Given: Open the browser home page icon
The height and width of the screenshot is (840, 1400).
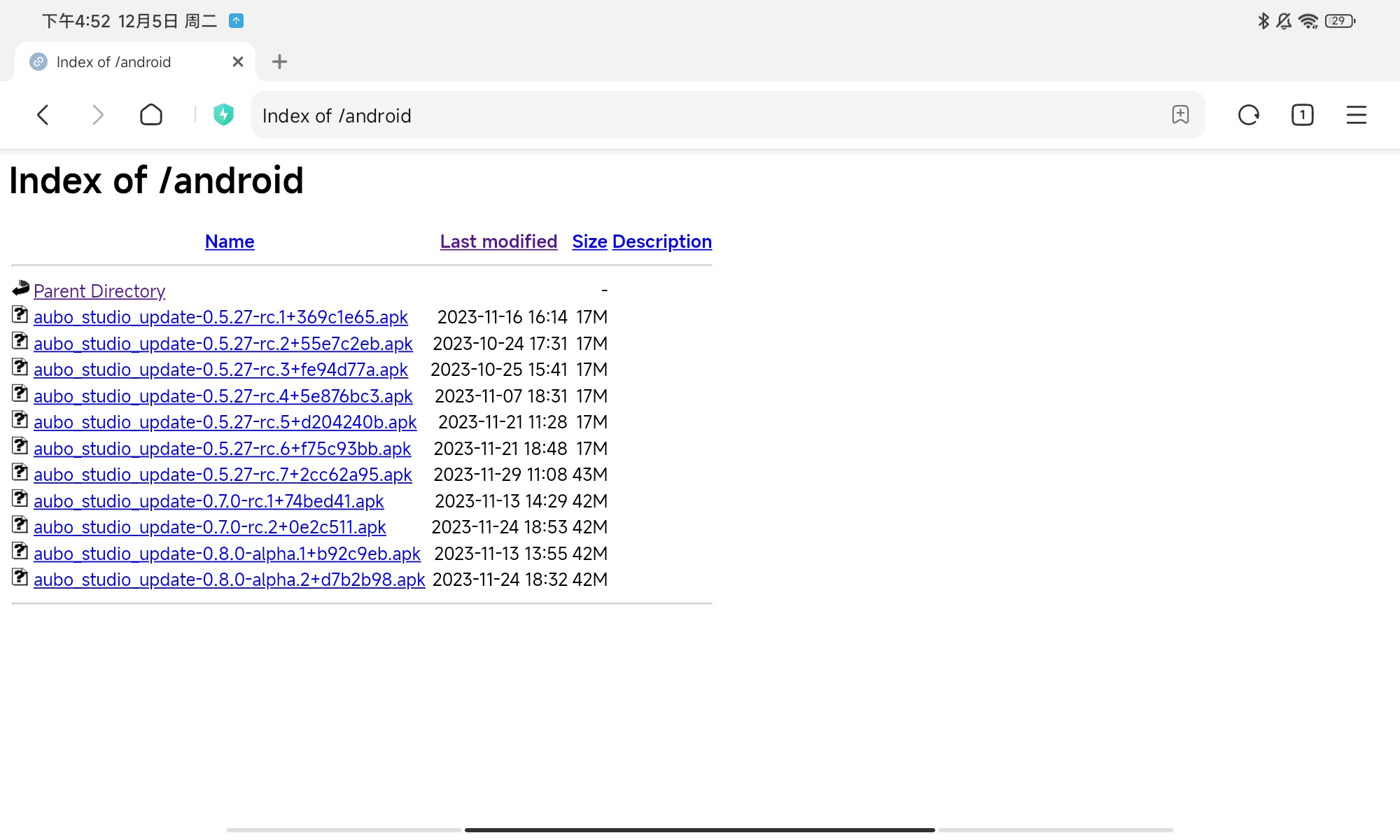Looking at the screenshot, I should click(151, 115).
